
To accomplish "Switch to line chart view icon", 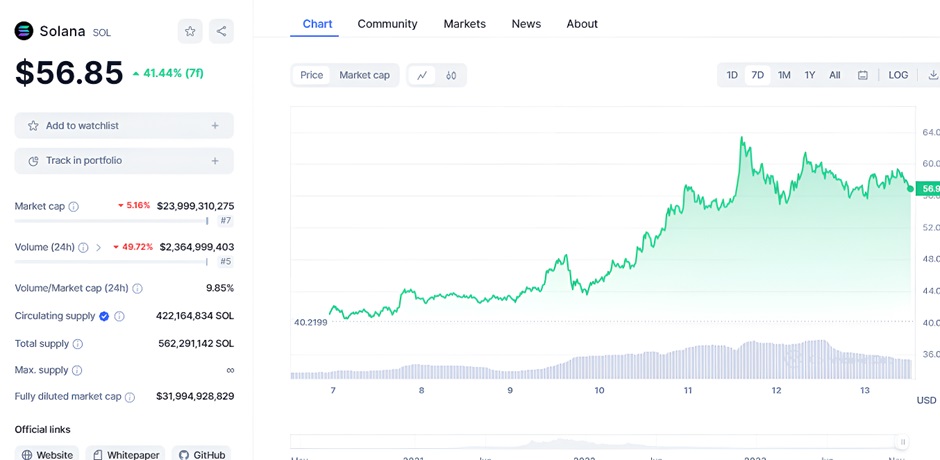I will point(422,75).
